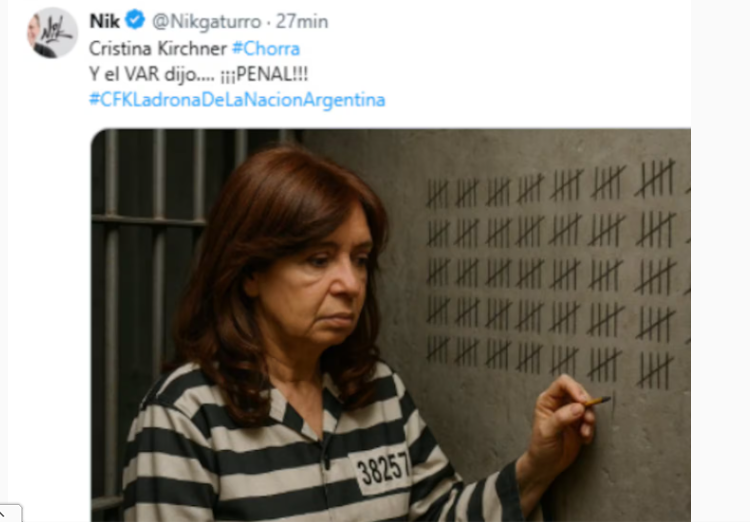
Task: Click the chevron box in bottom-left corner
Action: coord(10,513)
